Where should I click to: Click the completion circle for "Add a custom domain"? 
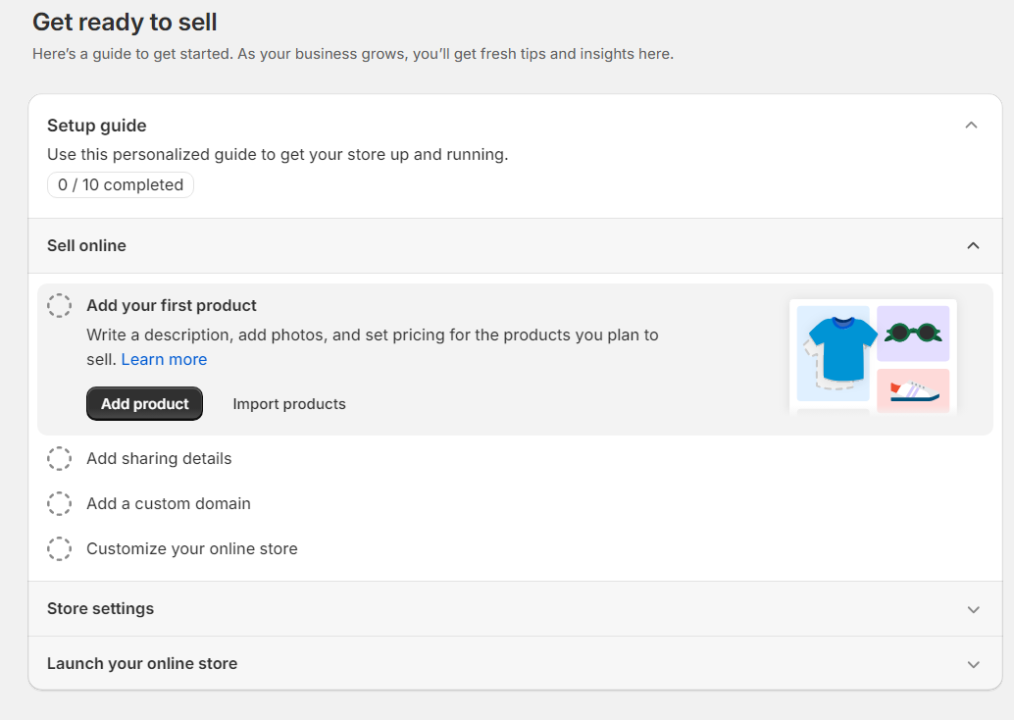[x=60, y=503]
